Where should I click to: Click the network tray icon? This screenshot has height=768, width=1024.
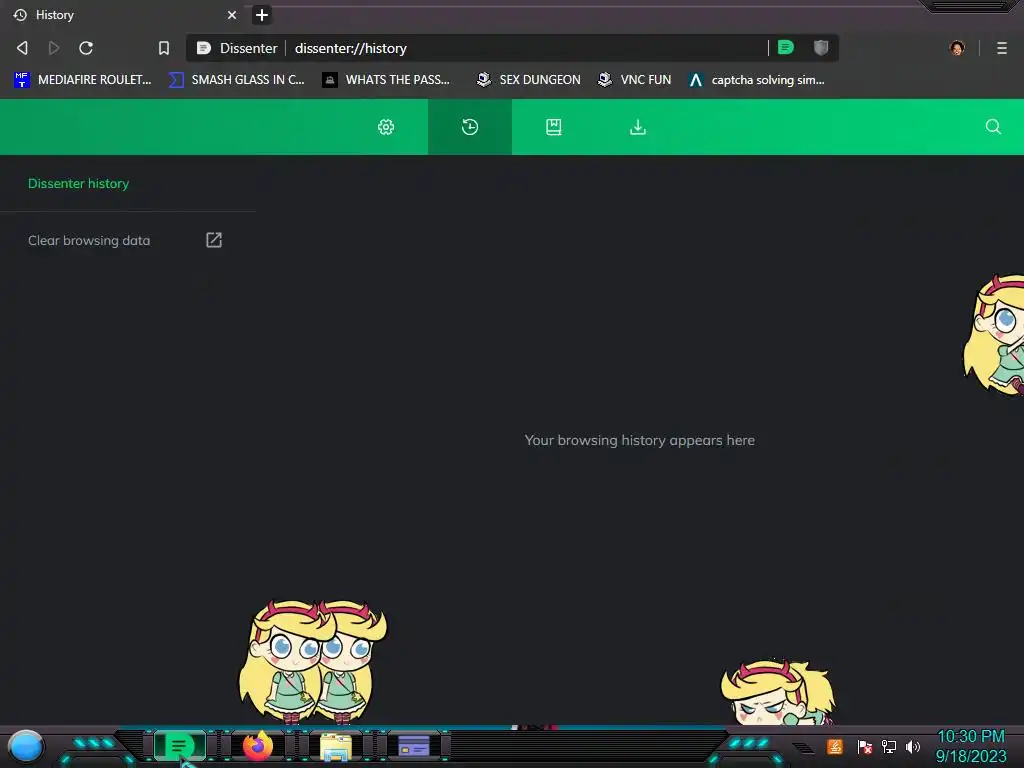point(889,746)
